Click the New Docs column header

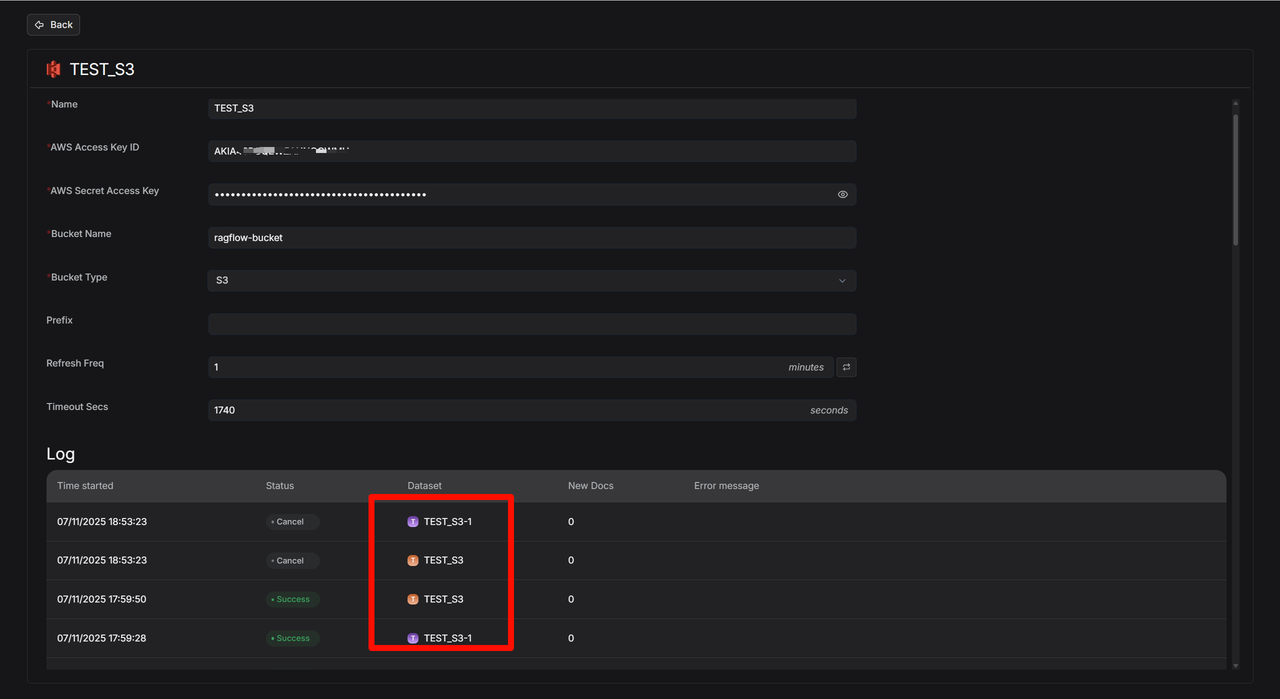(590, 486)
